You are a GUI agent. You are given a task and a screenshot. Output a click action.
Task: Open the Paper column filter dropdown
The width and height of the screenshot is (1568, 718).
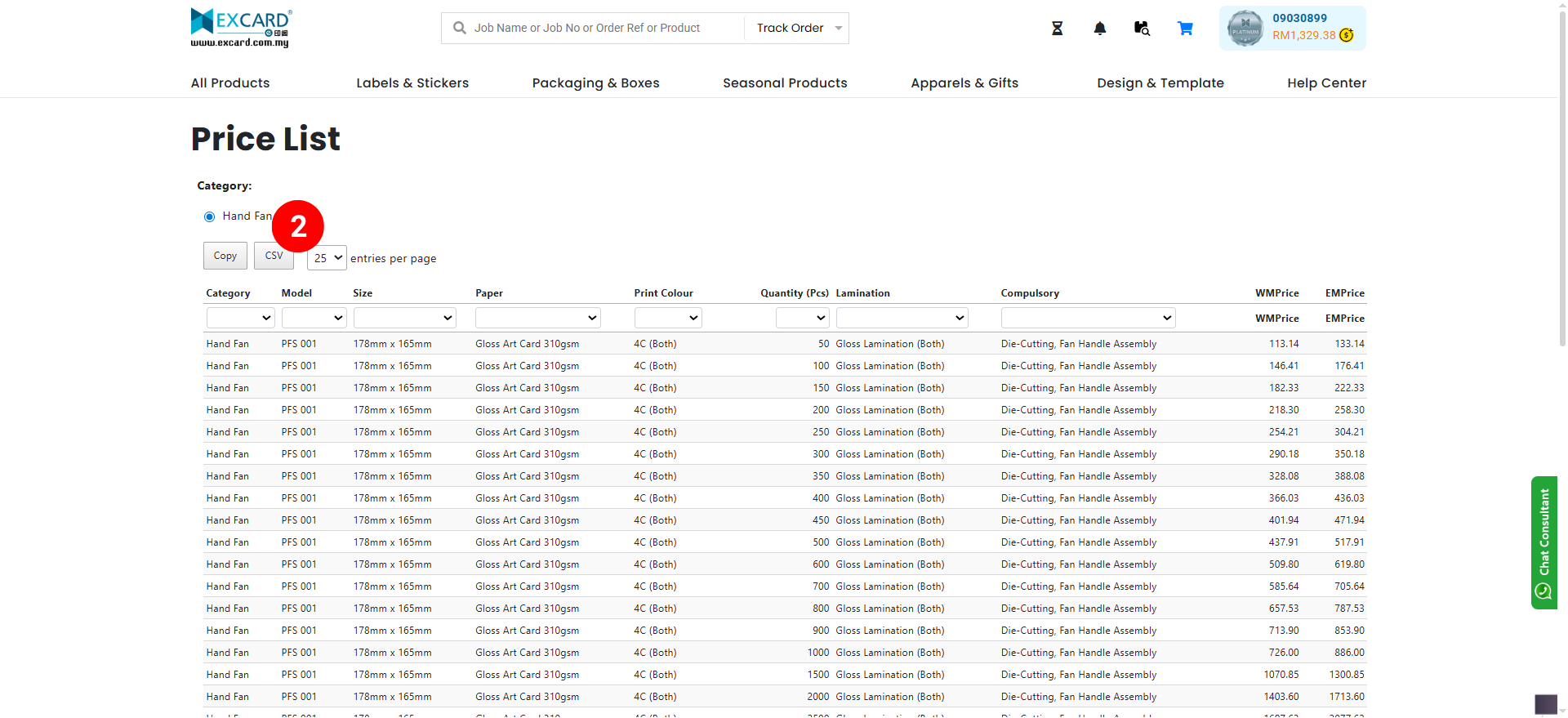pos(537,318)
